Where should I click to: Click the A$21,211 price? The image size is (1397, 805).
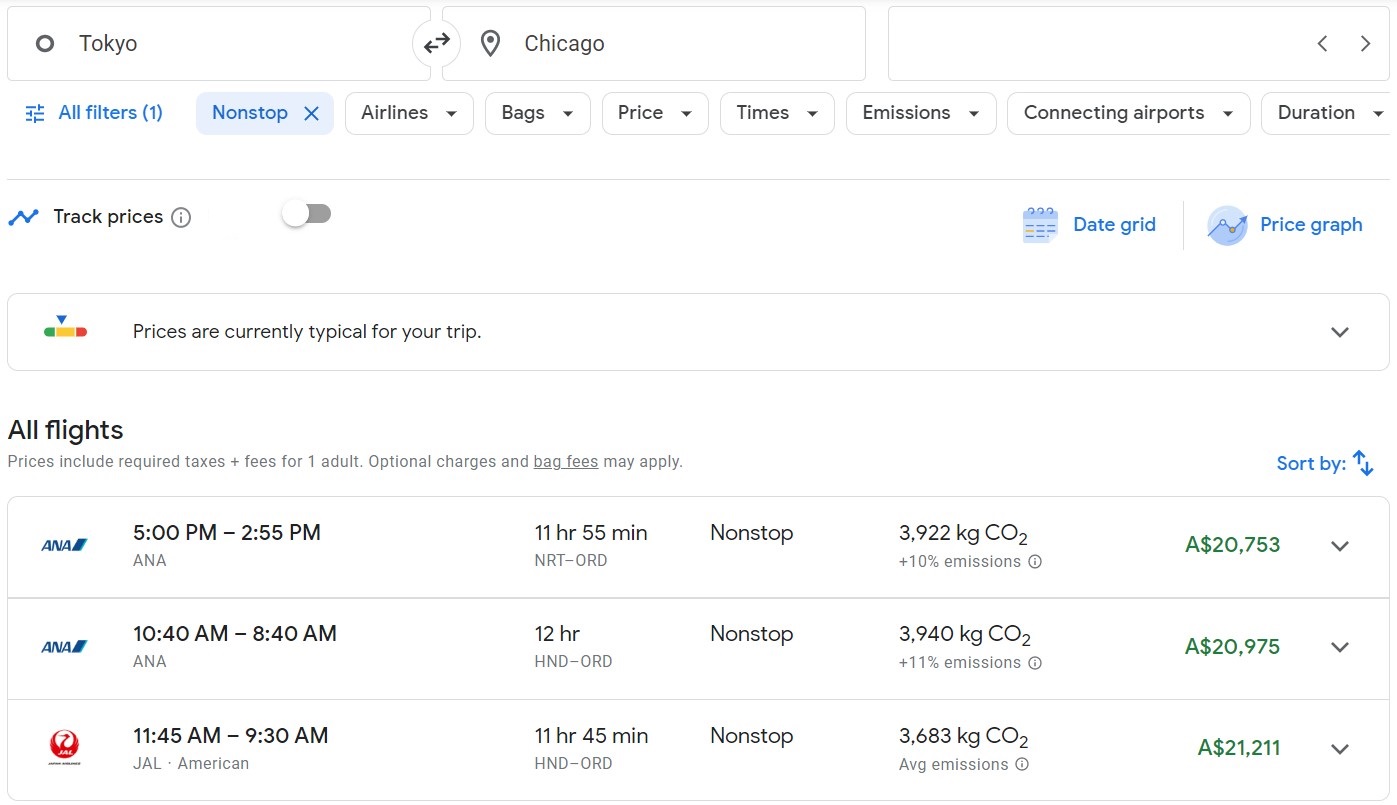1239,748
